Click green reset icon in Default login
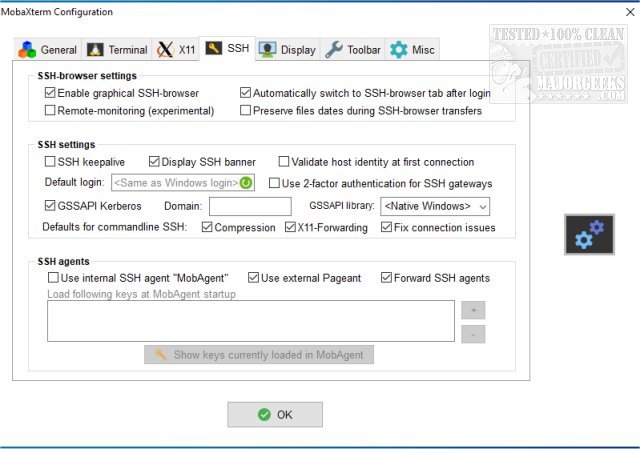 tap(246, 182)
